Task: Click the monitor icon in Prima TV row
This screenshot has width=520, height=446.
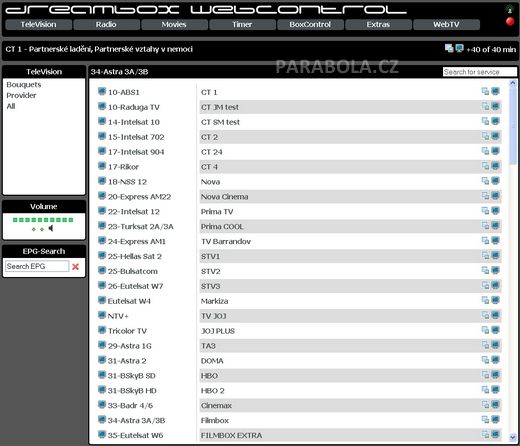Action: 495,211
